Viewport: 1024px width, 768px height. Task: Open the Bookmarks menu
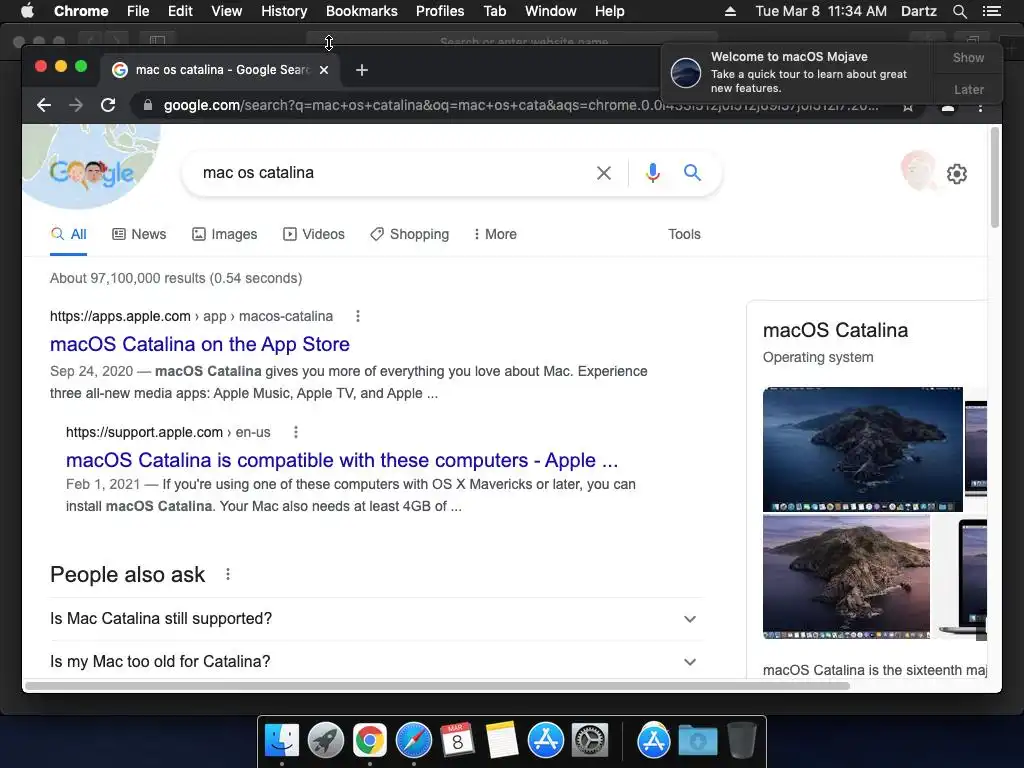(x=361, y=11)
